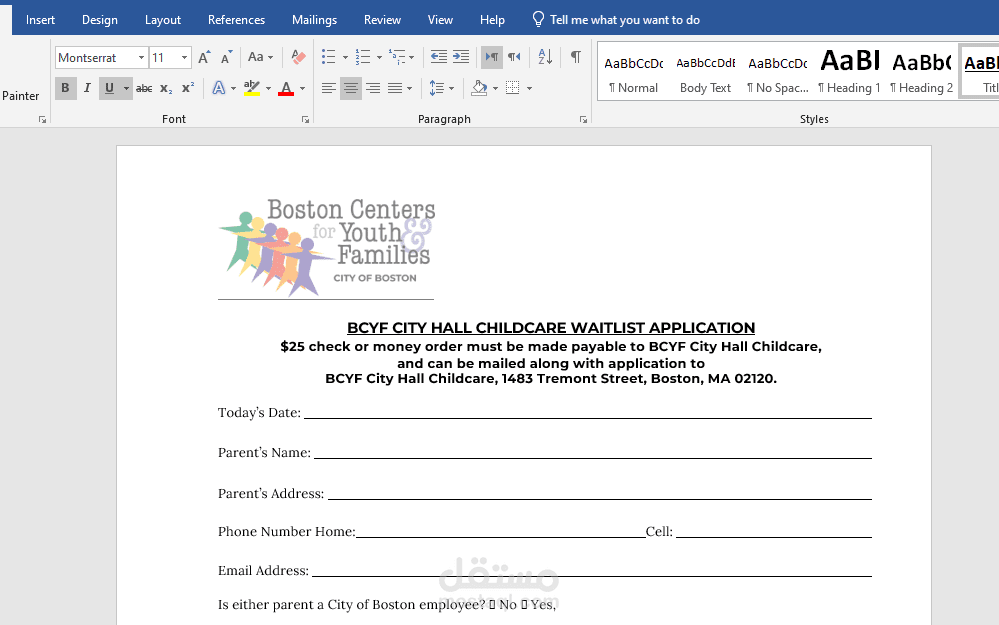The image size is (999, 625).
Task: Open line and paragraph spacing options
Action: click(x=436, y=88)
